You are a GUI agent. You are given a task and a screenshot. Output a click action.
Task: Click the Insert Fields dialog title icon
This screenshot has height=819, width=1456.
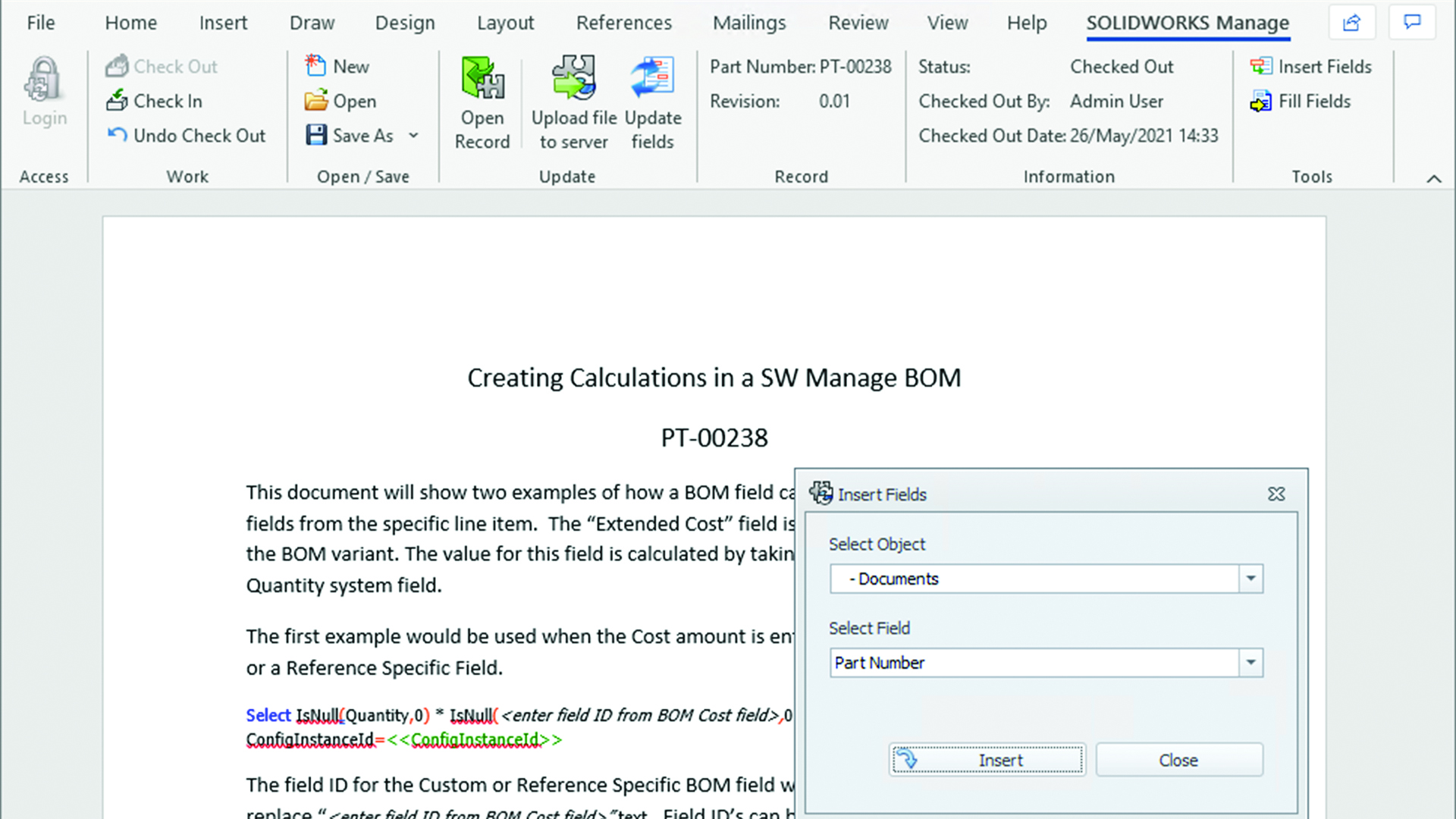pos(821,494)
